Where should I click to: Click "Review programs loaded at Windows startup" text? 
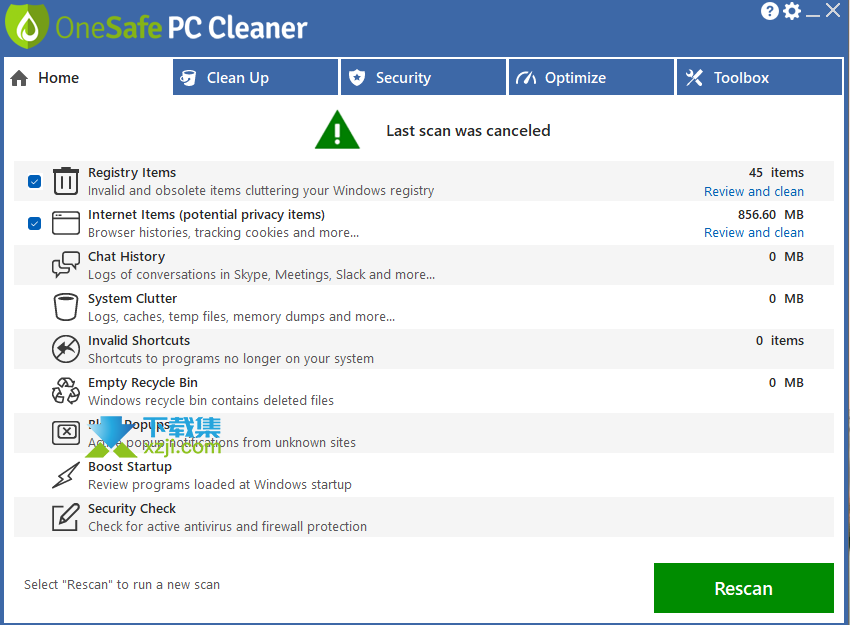220,485
